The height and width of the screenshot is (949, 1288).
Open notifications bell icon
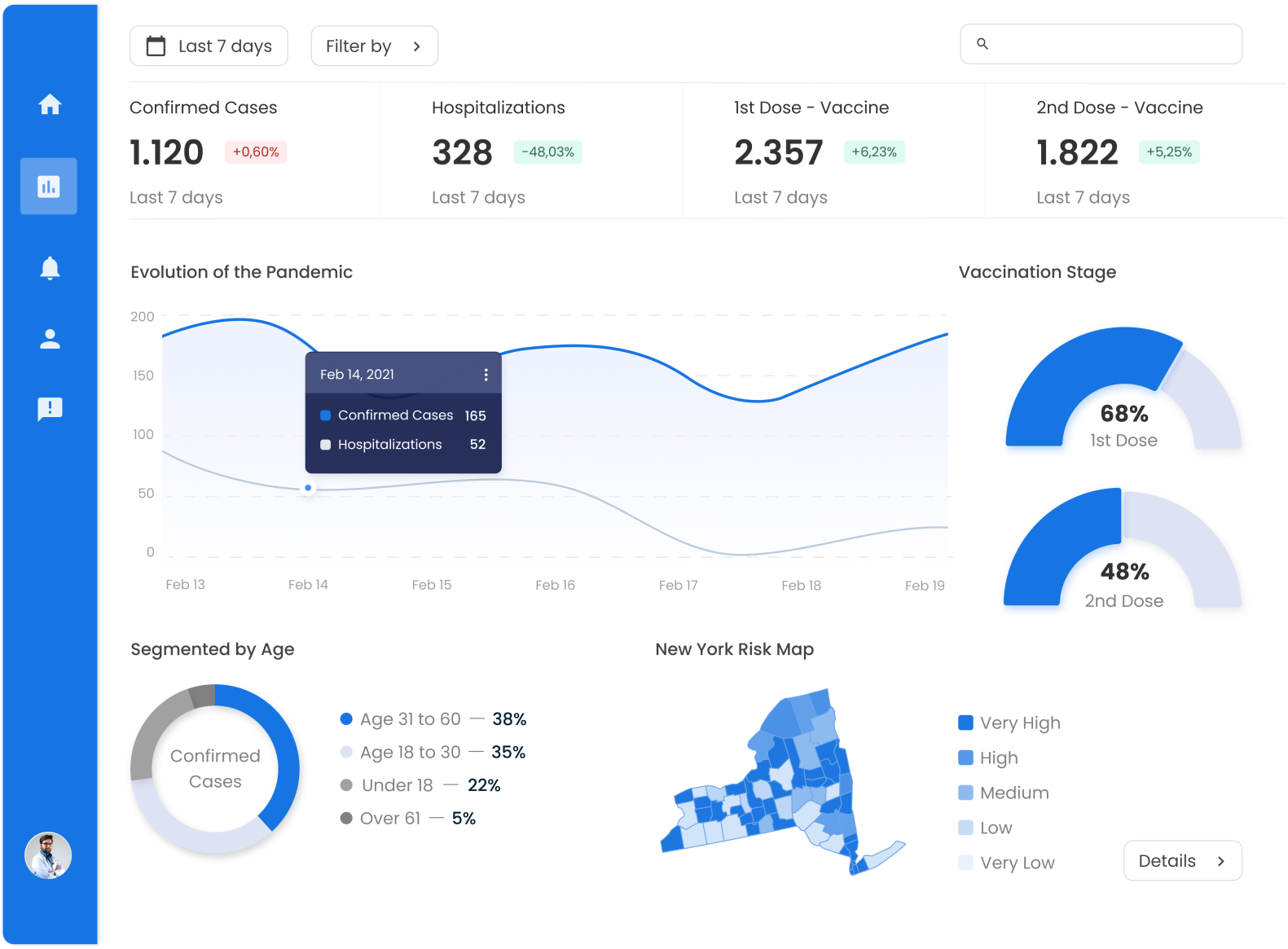pos(50,268)
